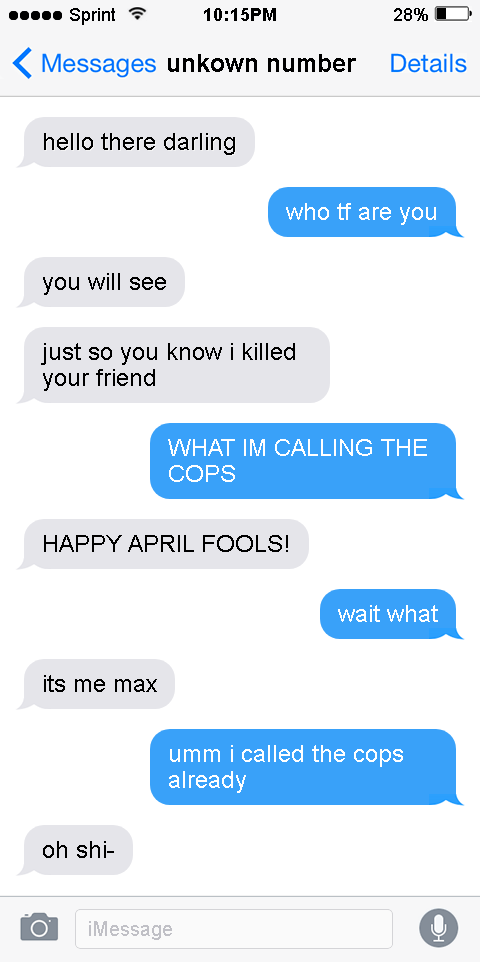Tap the Wi-Fi signal icon

[137, 14]
